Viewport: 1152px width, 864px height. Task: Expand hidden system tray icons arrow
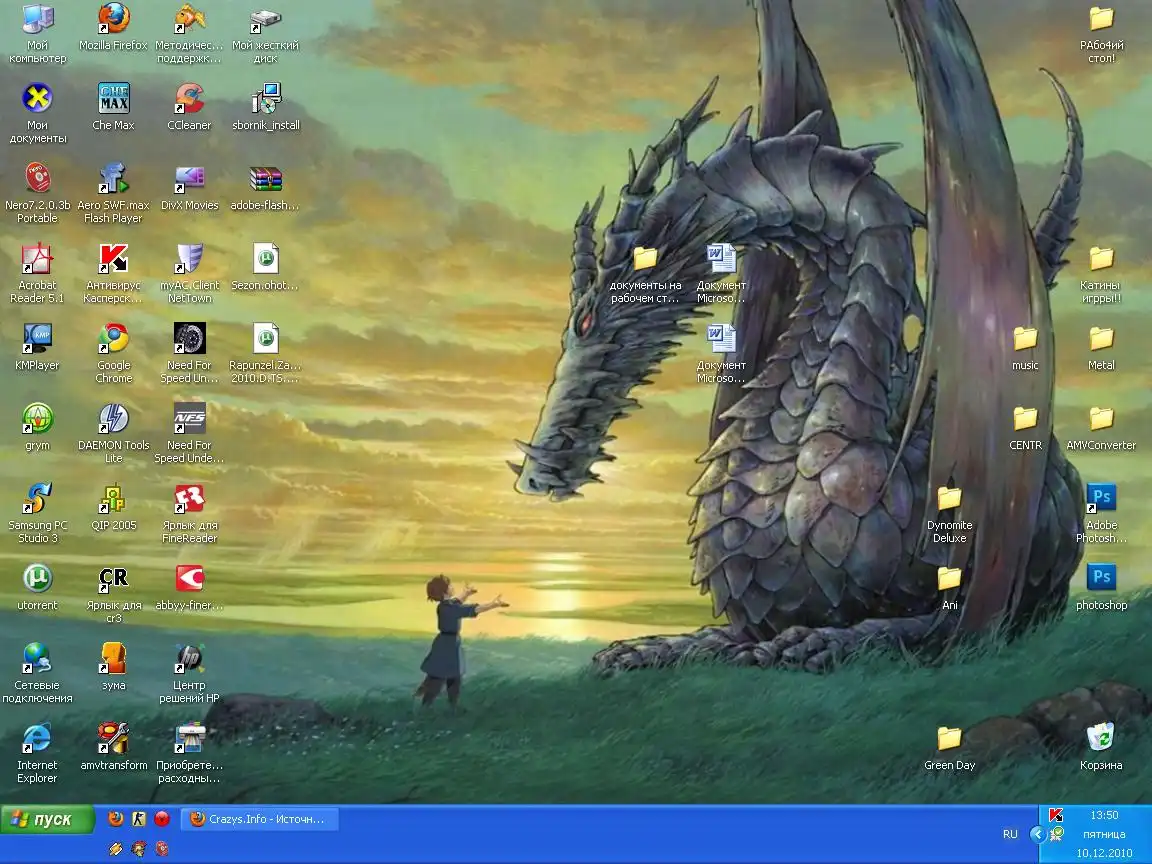(x=1037, y=834)
